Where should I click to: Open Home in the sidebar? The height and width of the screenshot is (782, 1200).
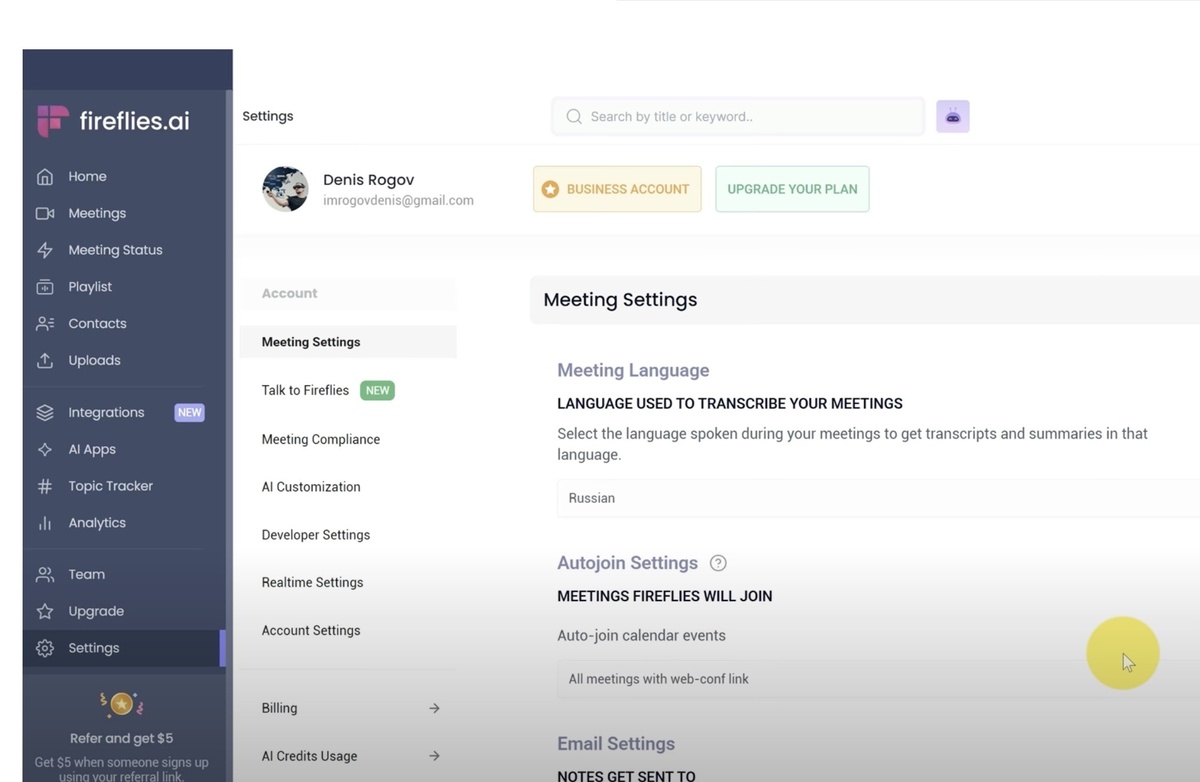(87, 177)
